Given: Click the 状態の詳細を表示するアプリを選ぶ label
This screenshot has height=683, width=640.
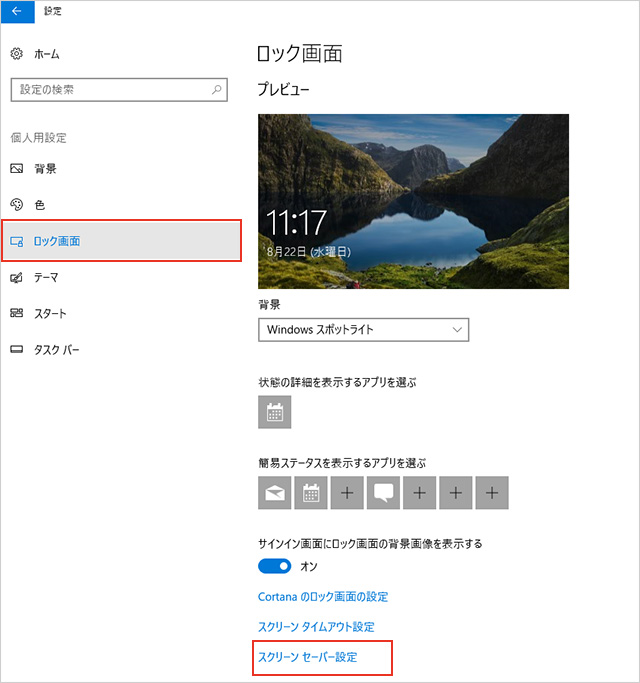Looking at the screenshot, I should coord(337,382).
